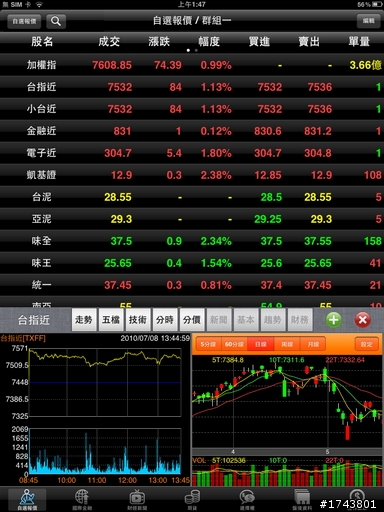
Task: Choose the 日線 daily chart interval
Action: [261, 344]
